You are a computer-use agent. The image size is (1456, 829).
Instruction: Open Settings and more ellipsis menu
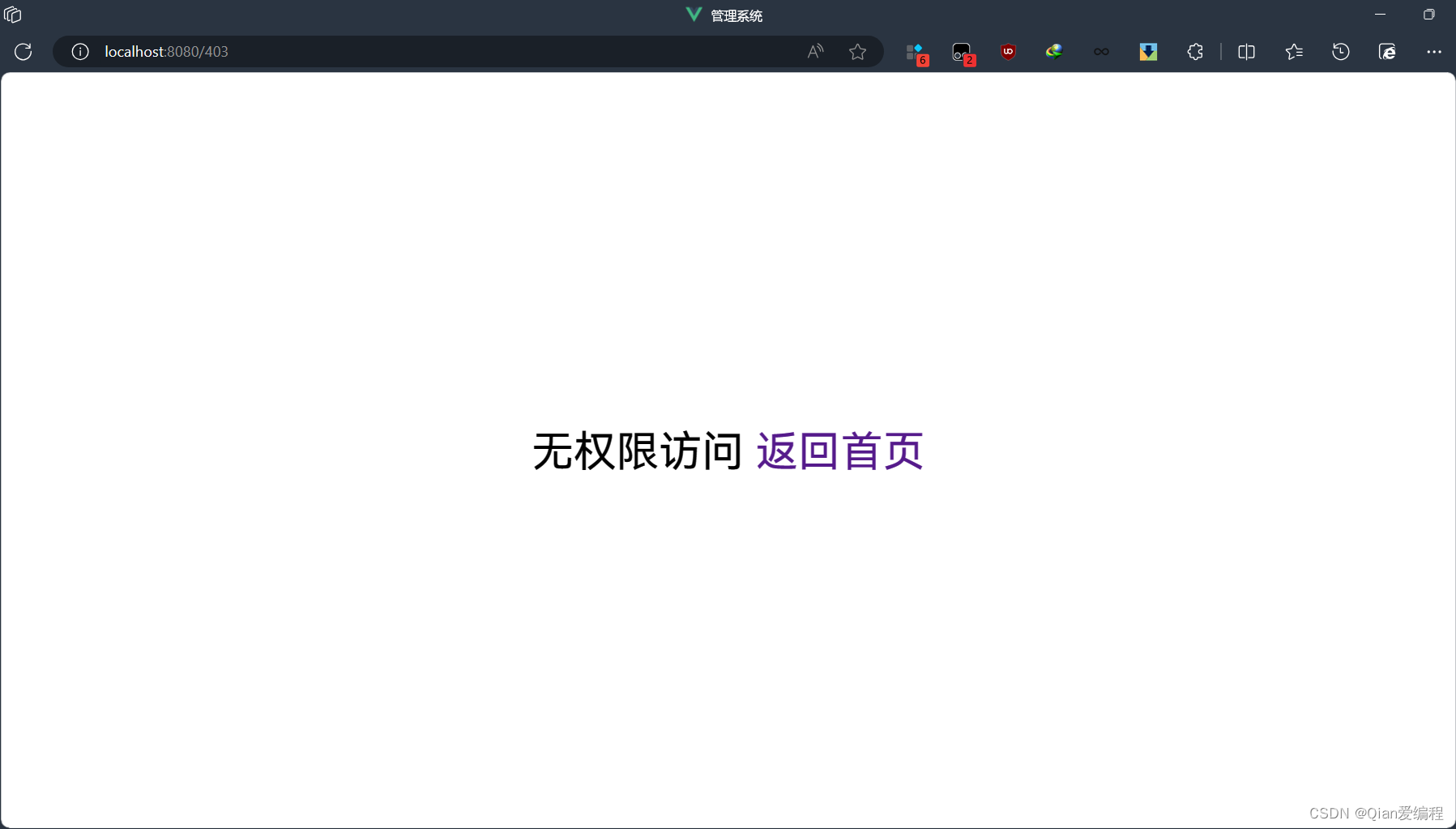(1434, 52)
